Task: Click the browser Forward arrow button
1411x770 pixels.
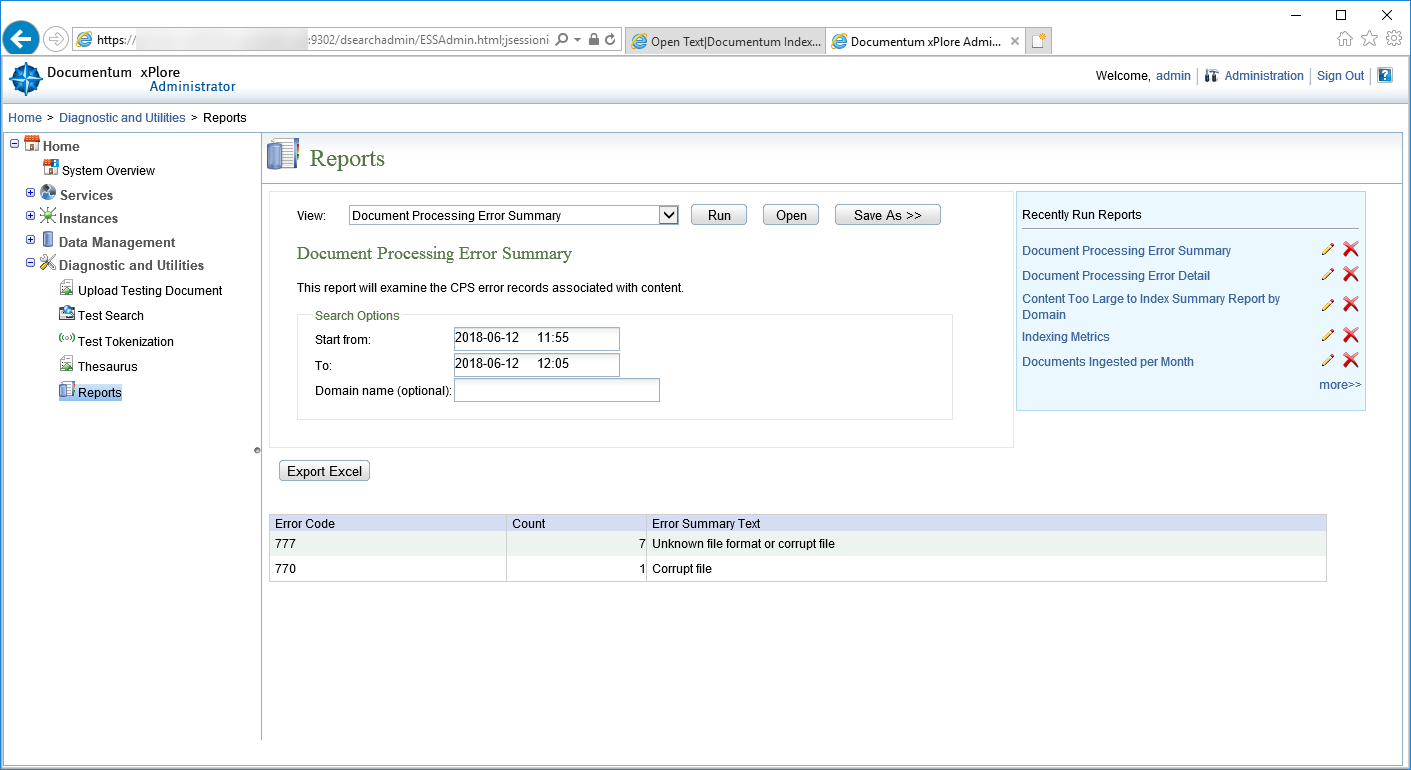Action: pos(56,39)
